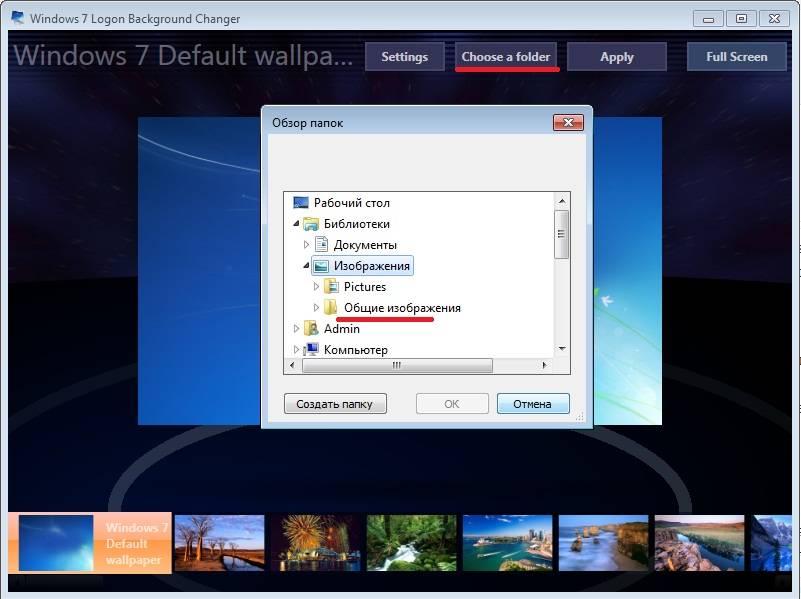
Task: Select the Admin user folder
Action: (x=342, y=329)
